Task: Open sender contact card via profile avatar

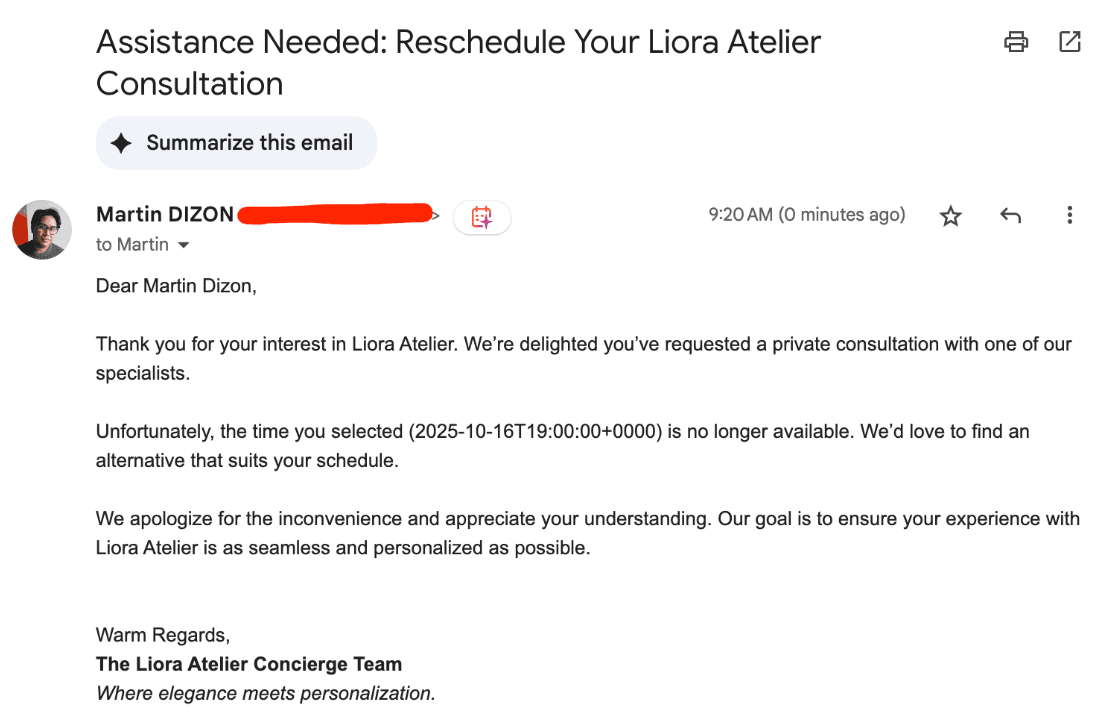Action: point(41,229)
